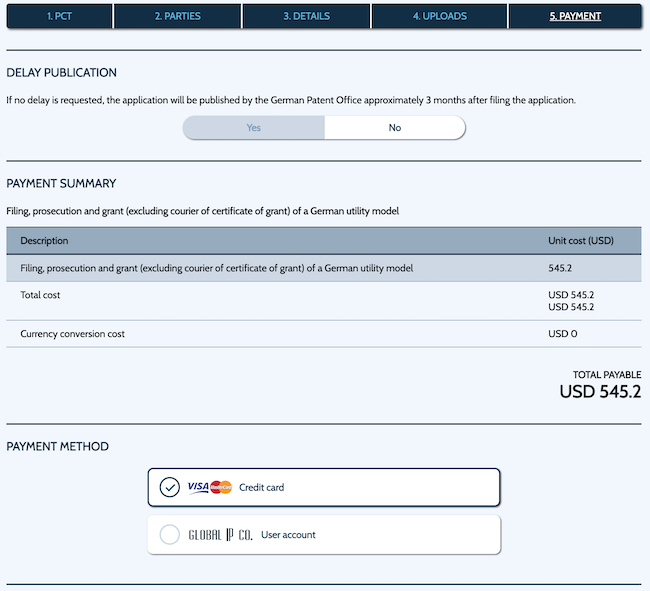Open the 4. UPLOADS tab
The width and height of the screenshot is (650, 591).
[x=439, y=16]
